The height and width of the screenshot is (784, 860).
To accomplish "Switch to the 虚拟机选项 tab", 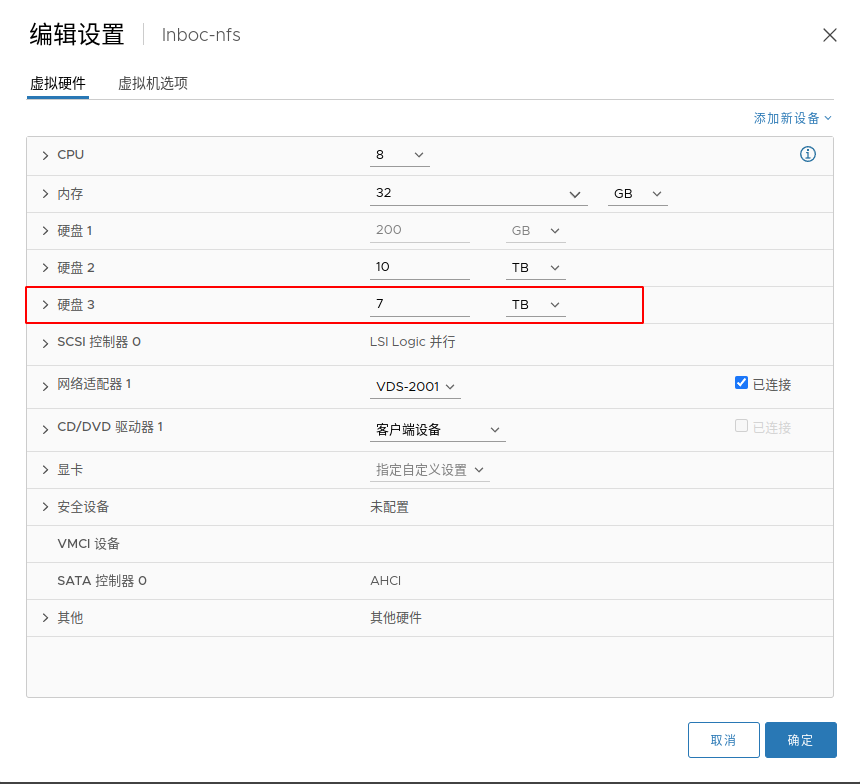I will pos(152,83).
